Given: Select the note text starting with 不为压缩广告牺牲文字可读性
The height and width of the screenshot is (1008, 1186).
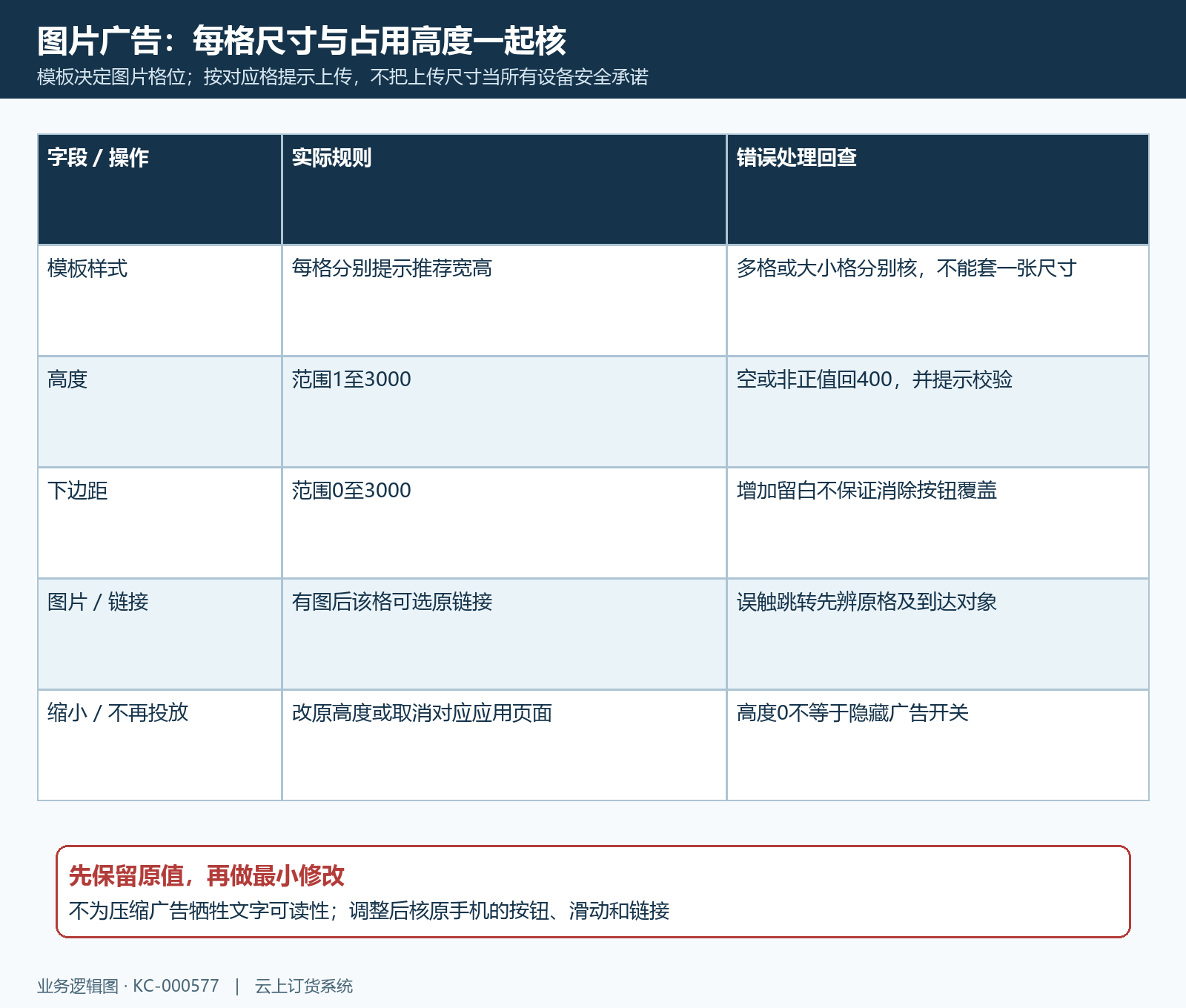Looking at the screenshot, I should point(369,910).
